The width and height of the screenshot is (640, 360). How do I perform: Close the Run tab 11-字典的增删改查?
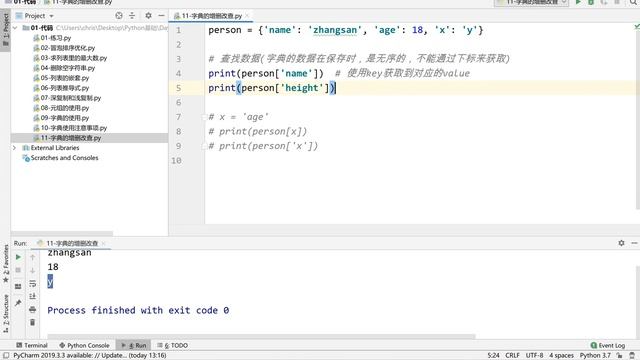[104, 243]
